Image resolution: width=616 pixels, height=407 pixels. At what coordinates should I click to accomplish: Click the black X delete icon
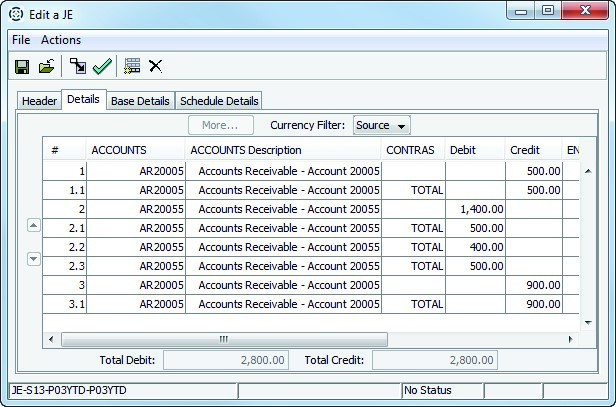pyautogui.click(x=156, y=67)
